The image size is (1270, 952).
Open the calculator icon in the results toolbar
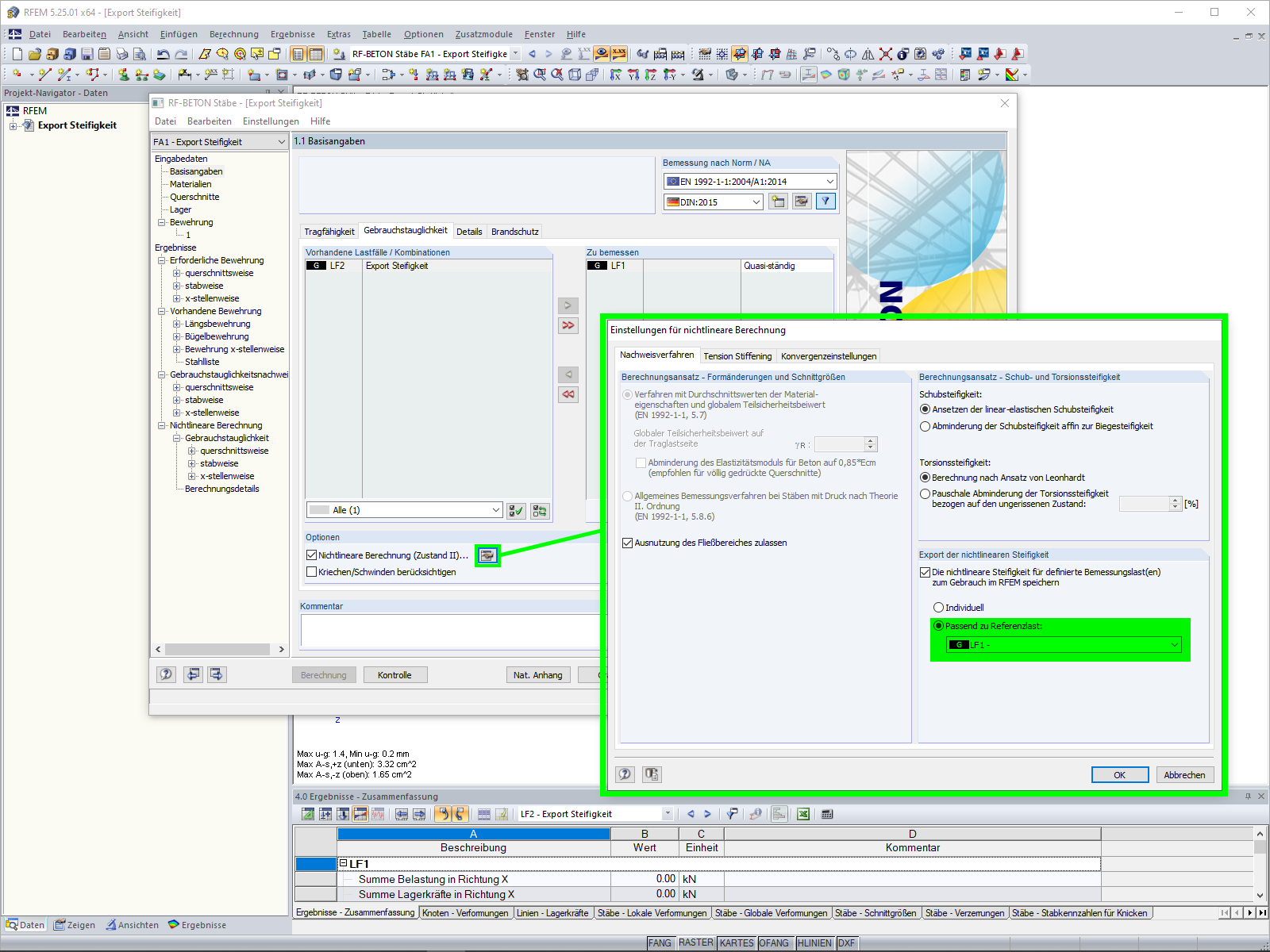tap(827, 814)
